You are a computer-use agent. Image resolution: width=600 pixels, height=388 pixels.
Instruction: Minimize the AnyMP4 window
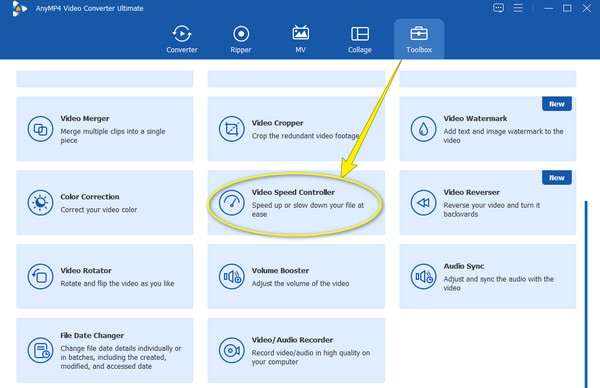pos(548,8)
